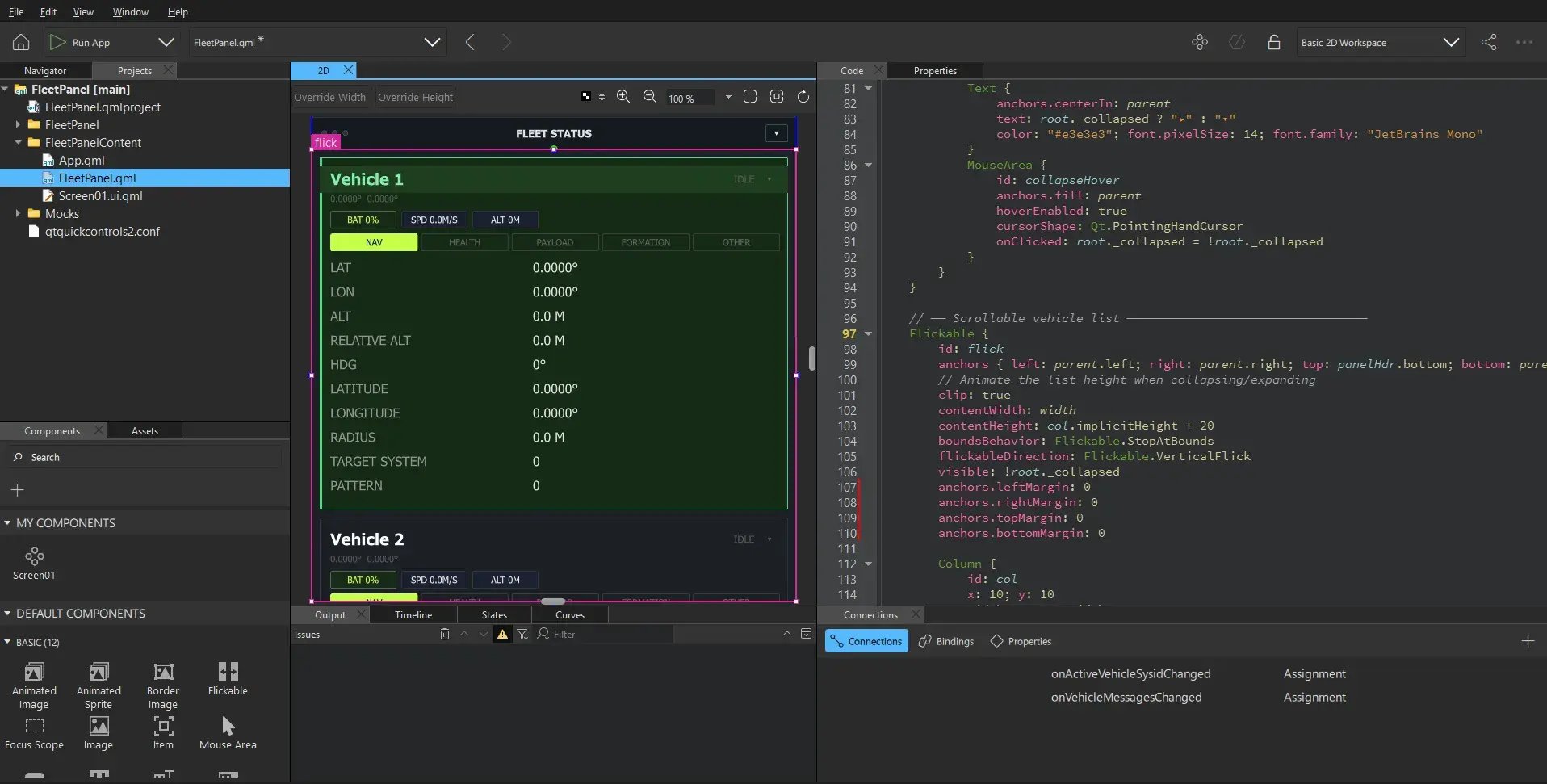Open the Edit menu
The image size is (1547, 784).
click(x=48, y=12)
